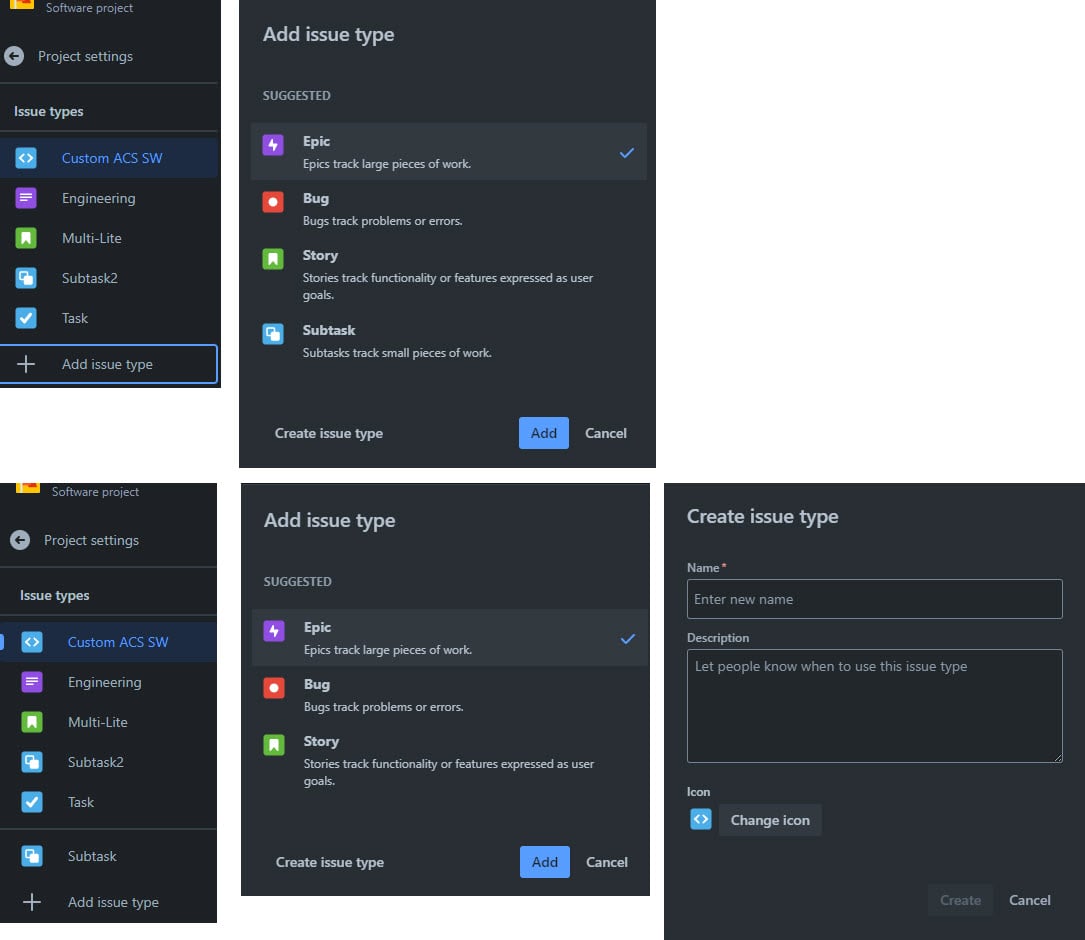Click Custom ACS SW text in bottom sidebar
The image size is (1085, 940).
tap(118, 642)
